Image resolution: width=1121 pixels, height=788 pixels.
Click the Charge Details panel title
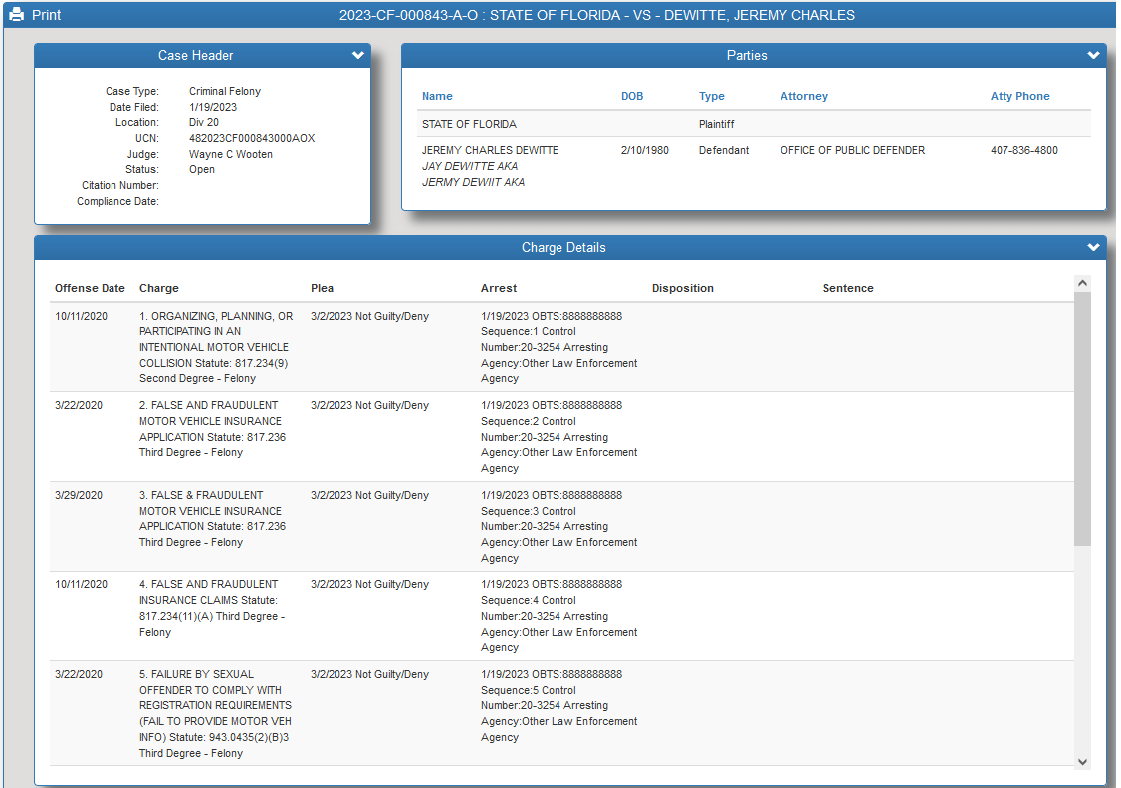point(563,247)
